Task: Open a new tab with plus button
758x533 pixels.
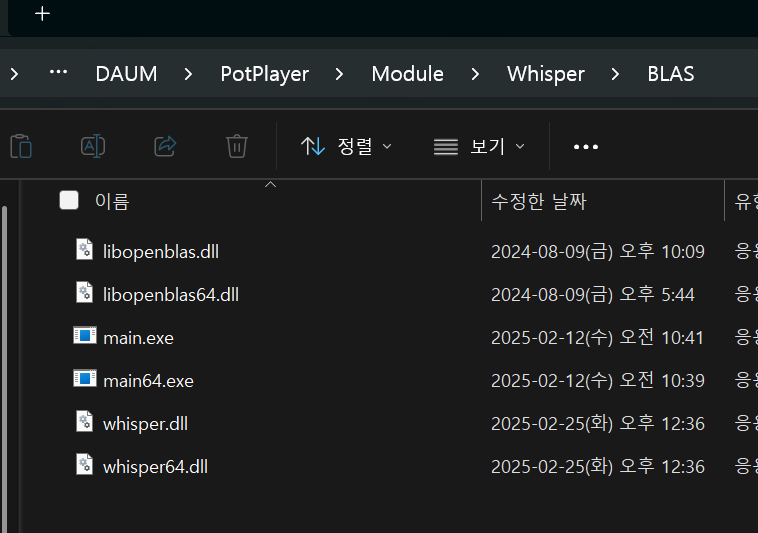Action: pos(43,14)
